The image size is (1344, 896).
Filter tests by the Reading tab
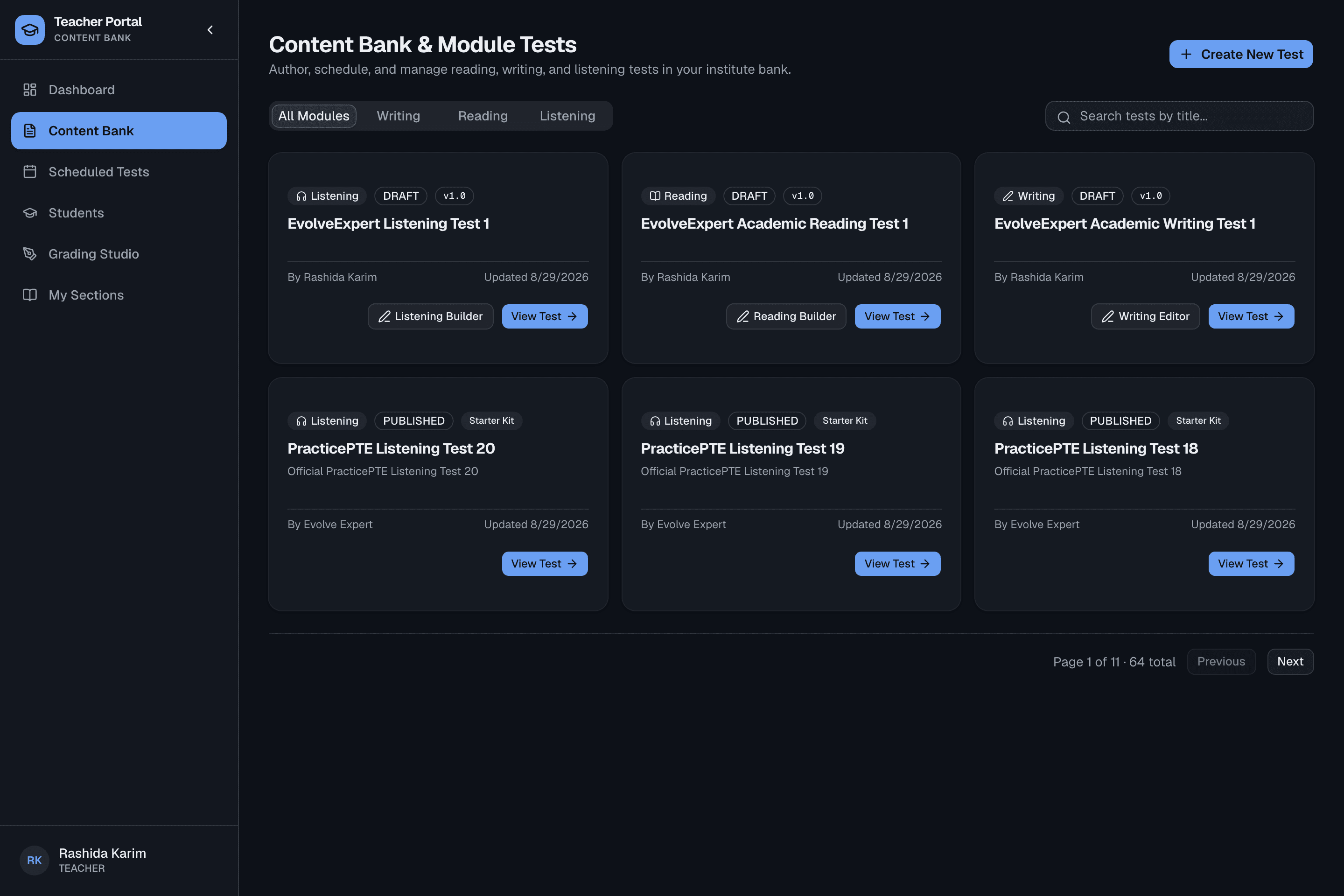[x=483, y=116]
